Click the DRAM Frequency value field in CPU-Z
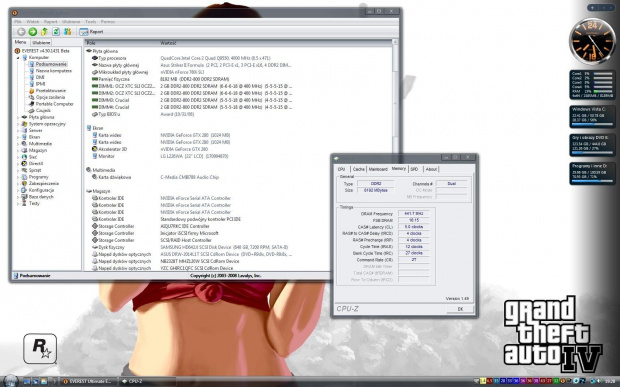This screenshot has height=387, width=620. click(414, 213)
